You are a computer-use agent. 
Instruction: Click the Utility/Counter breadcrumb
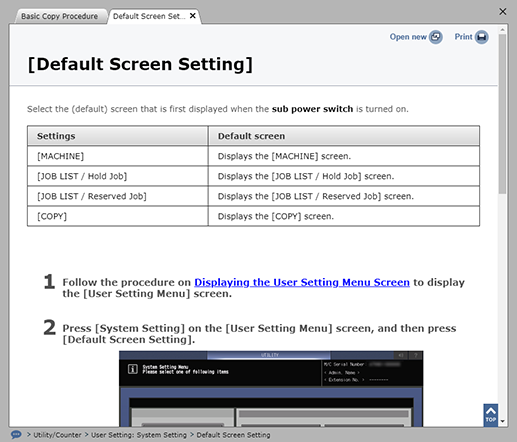pyautogui.click(x=57, y=435)
